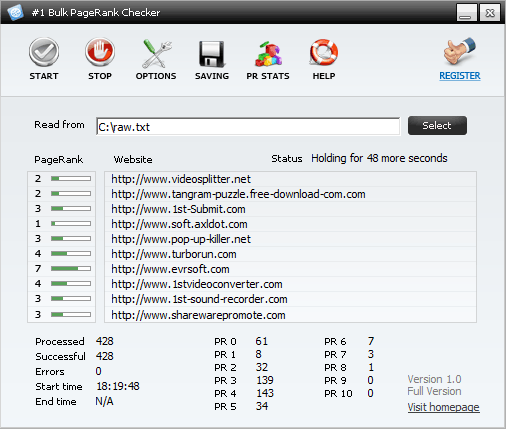Click the thumbs-up register icon

[459, 51]
